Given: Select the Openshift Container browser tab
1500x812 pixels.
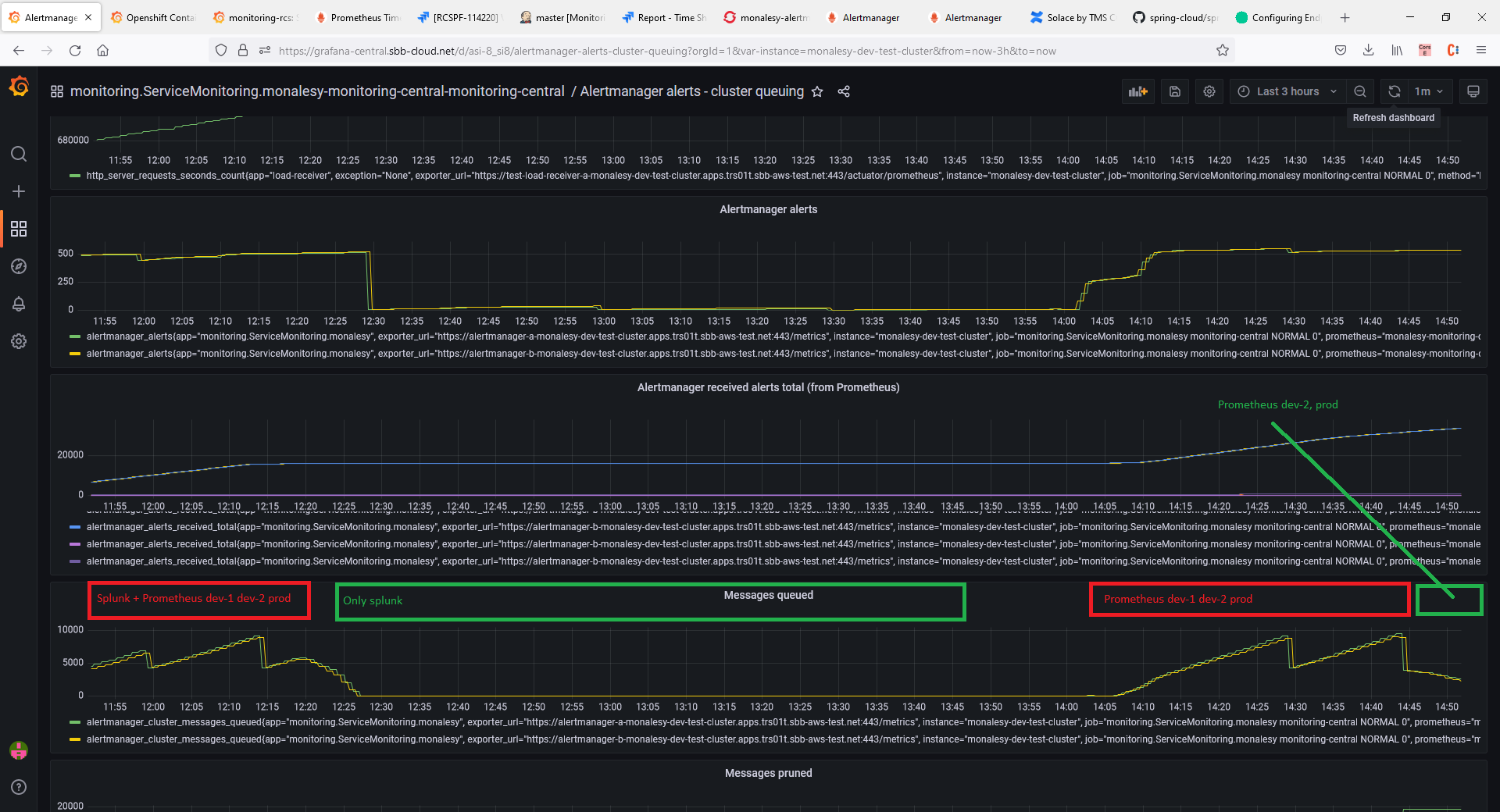Looking at the screenshot, I should point(153,16).
